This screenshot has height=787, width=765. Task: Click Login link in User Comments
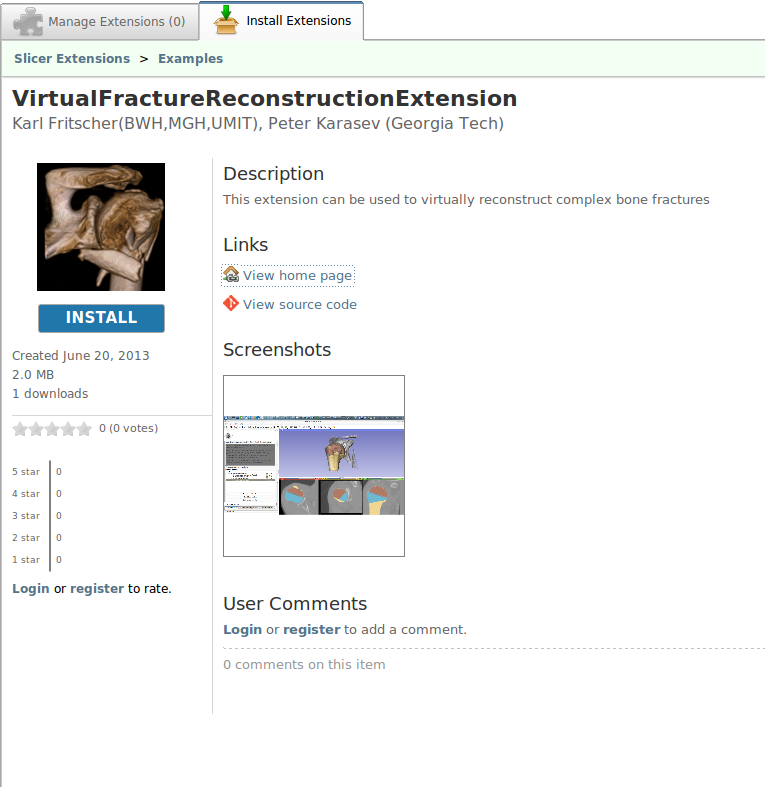click(242, 629)
